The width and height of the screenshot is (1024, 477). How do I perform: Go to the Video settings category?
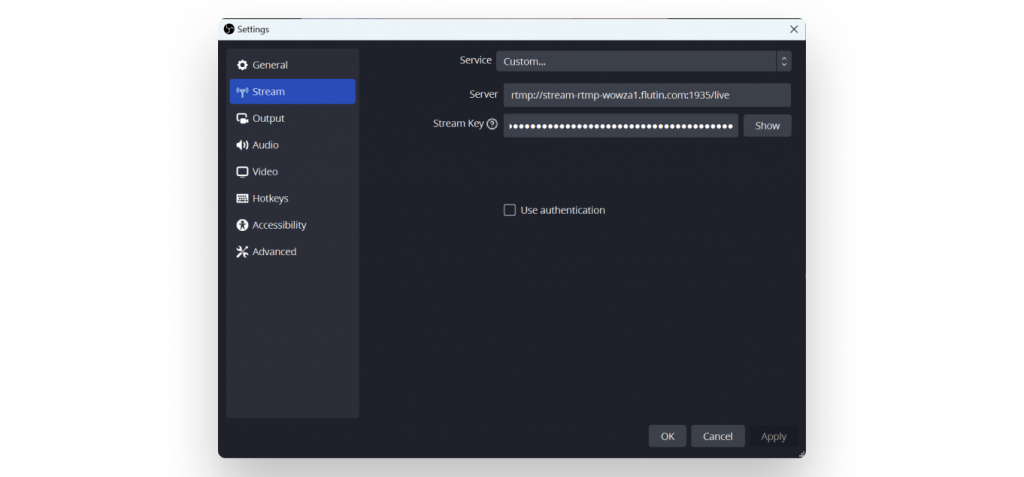[x=292, y=172]
